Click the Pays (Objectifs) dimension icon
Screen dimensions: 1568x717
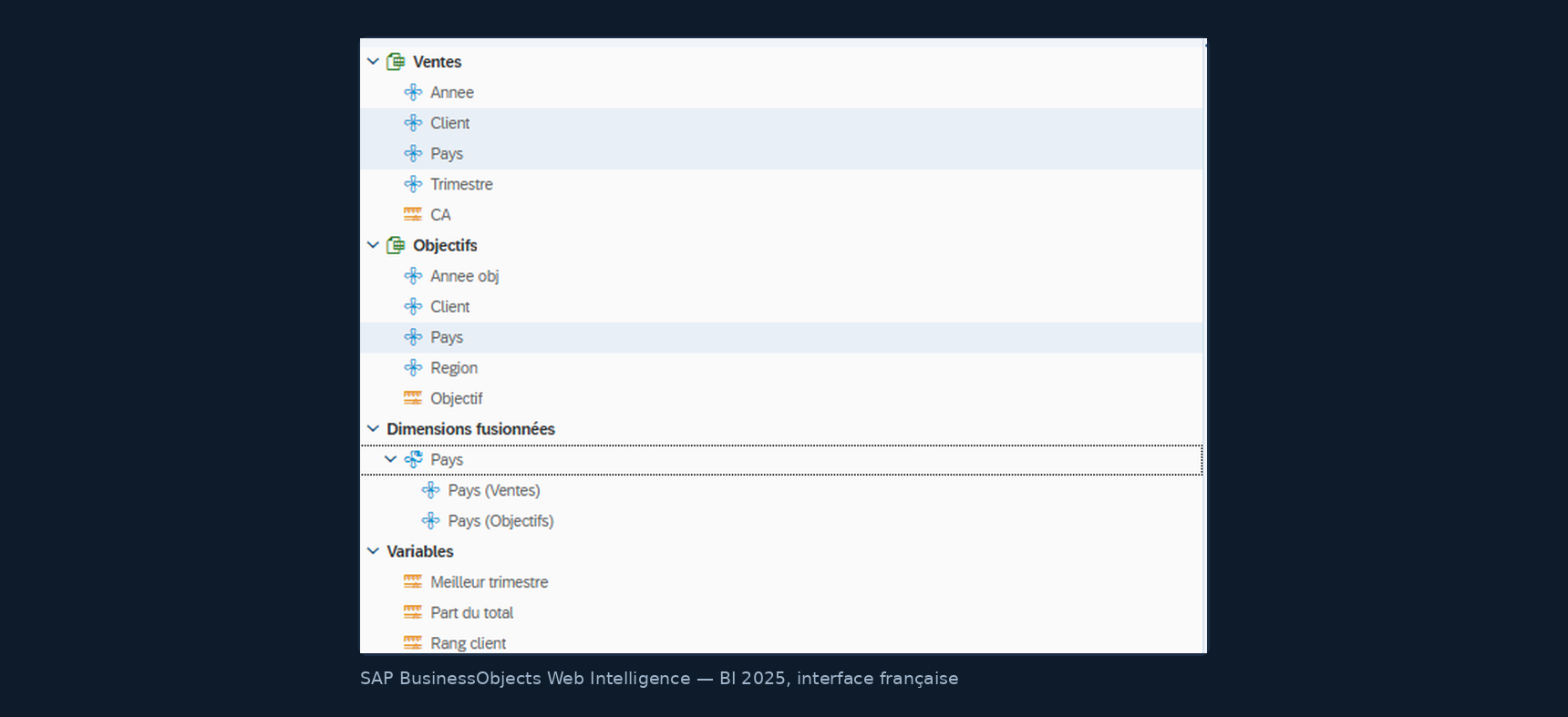point(430,521)
